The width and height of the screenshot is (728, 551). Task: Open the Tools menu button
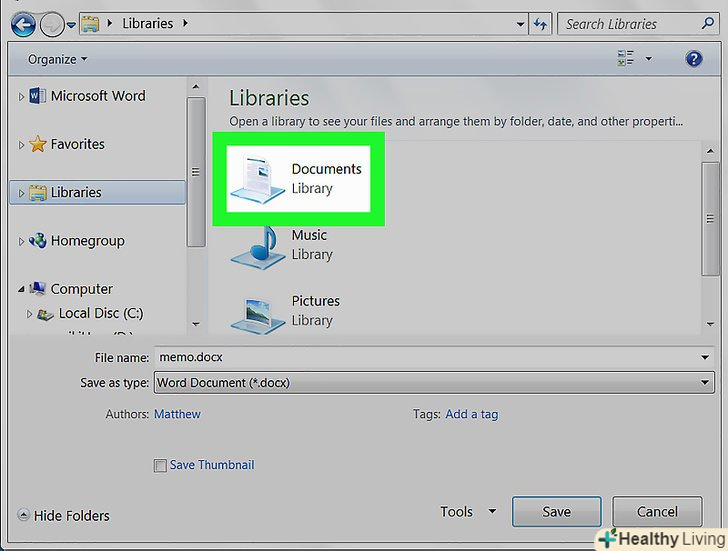pyautogui.click(x=468, y=512)
